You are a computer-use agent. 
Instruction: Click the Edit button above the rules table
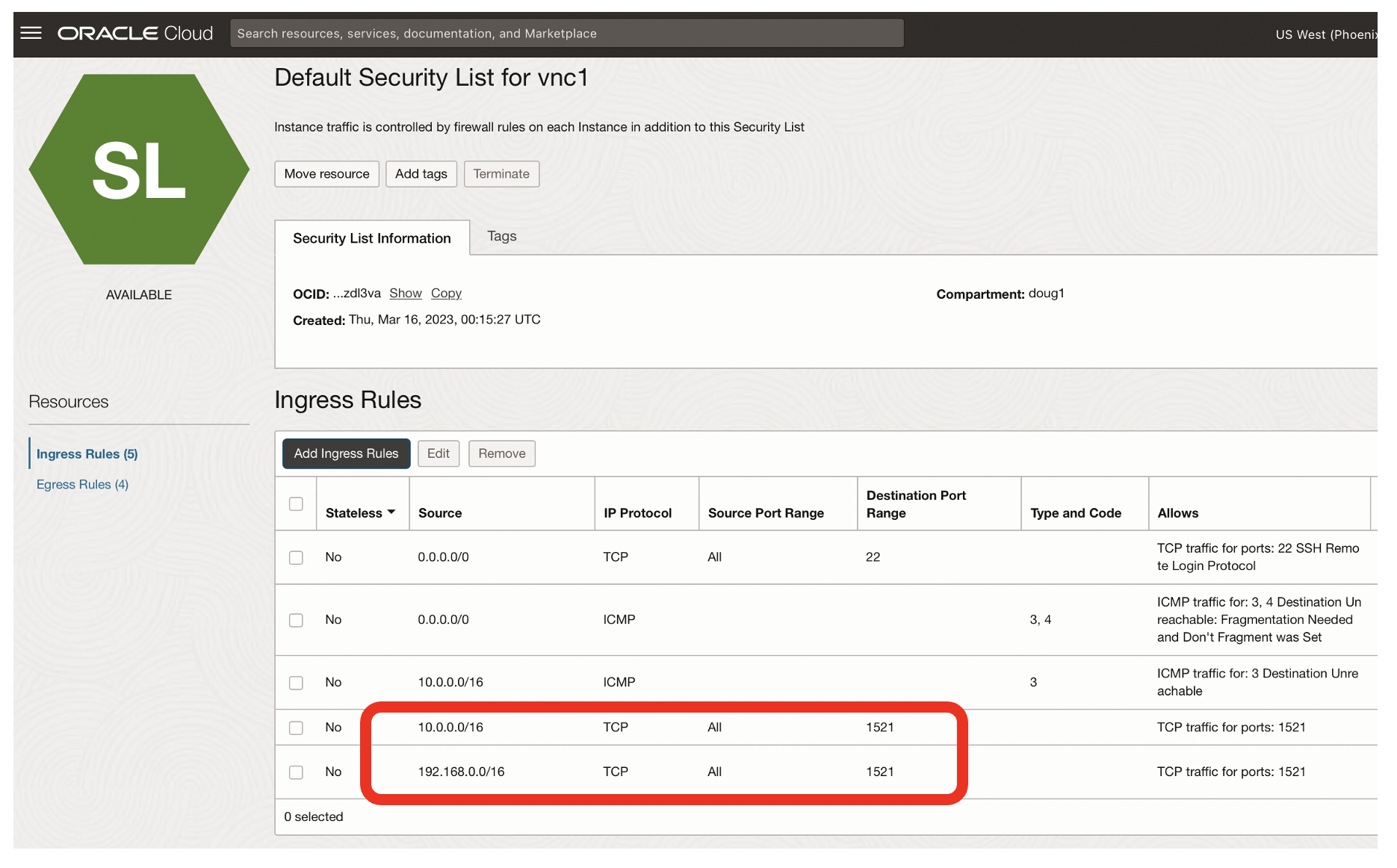click(x=439, y=453)
